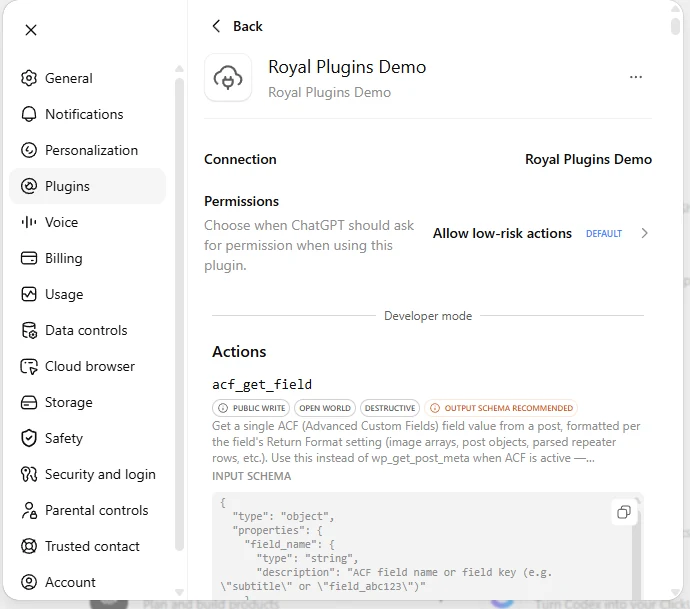Screen dimensions: 690x609
Task: Open the three-dot more options menu
Action: click(636, 77)
